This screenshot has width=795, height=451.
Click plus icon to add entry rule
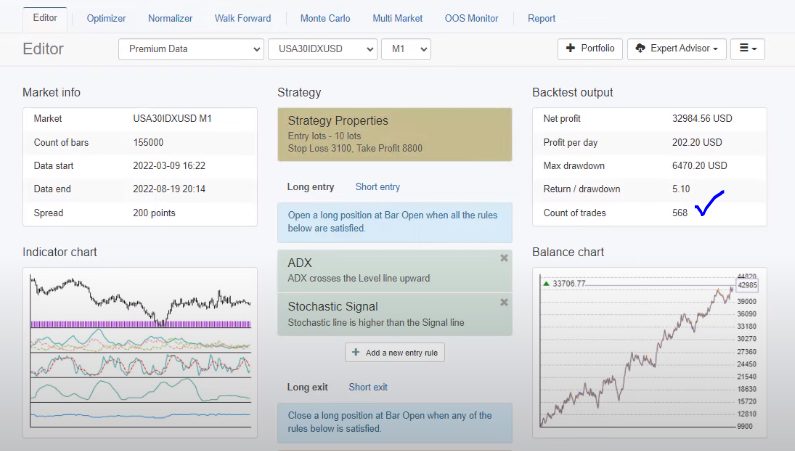356,352
